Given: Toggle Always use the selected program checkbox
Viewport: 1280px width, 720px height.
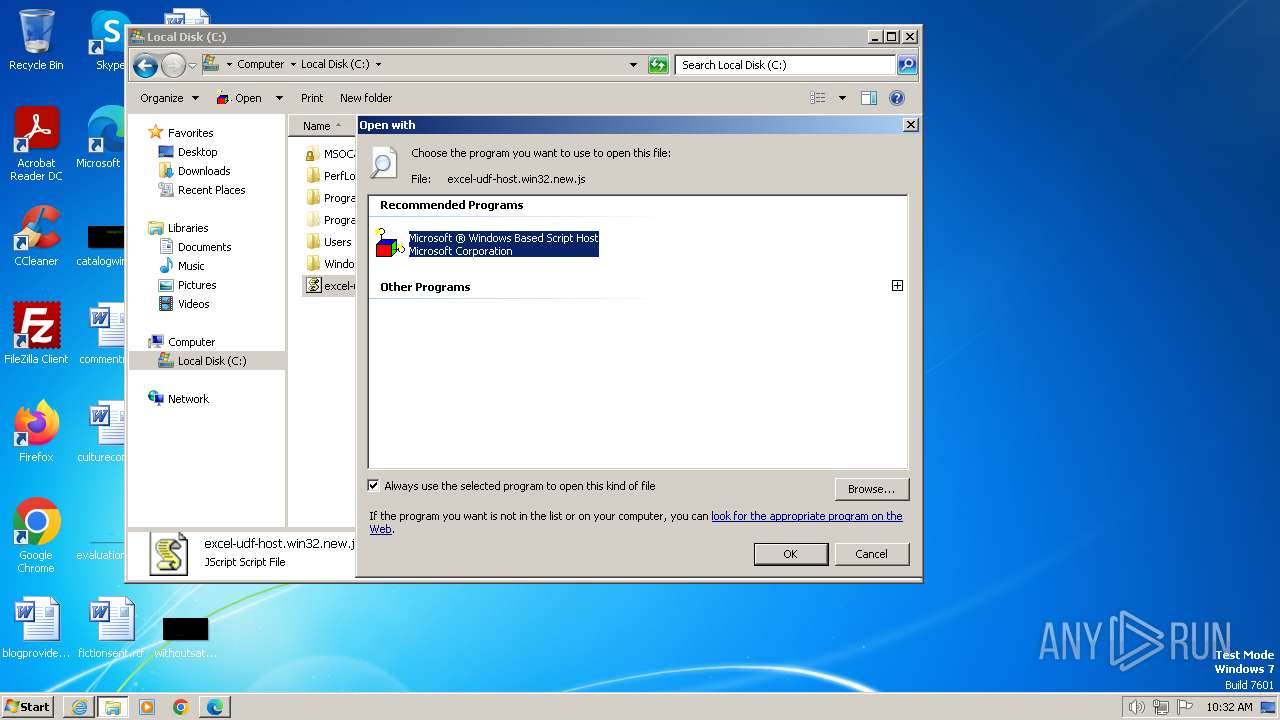Looking at the screenshot, I should pos(374,486).
